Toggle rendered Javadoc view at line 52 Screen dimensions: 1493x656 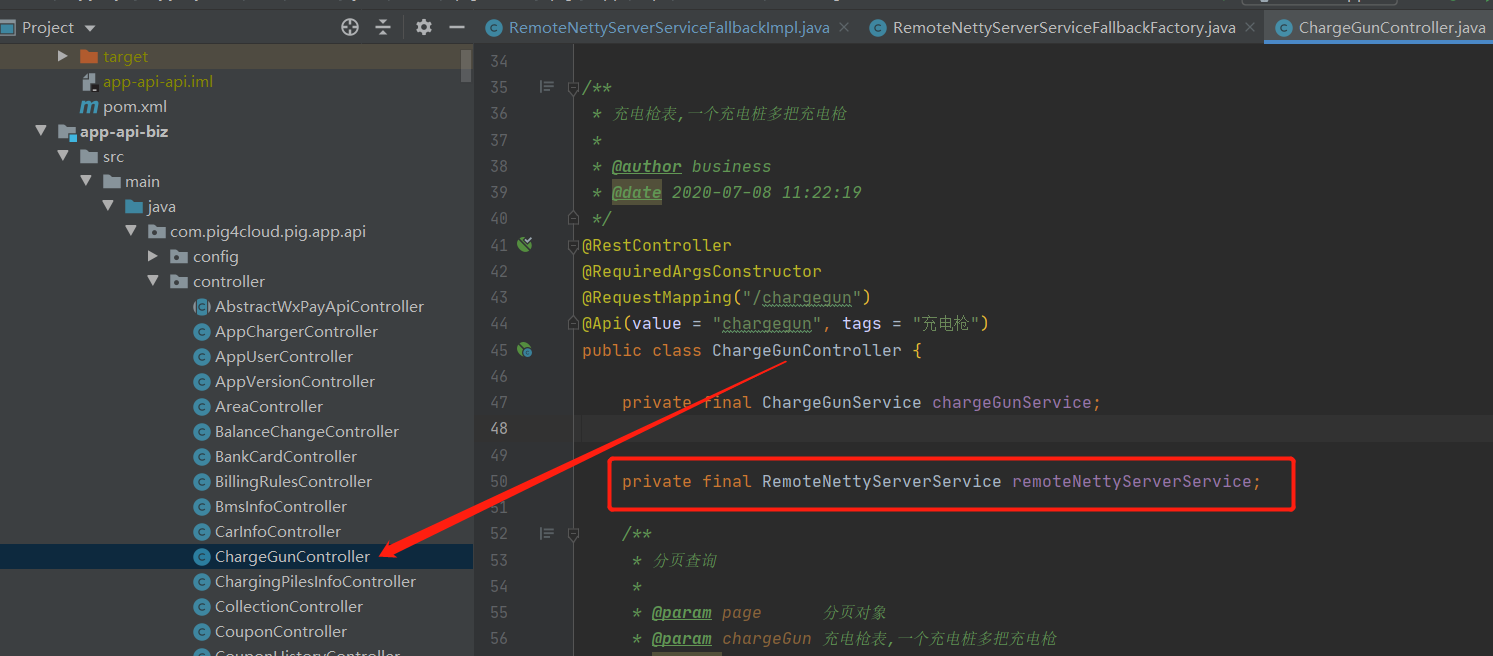(x=546, y=534)
